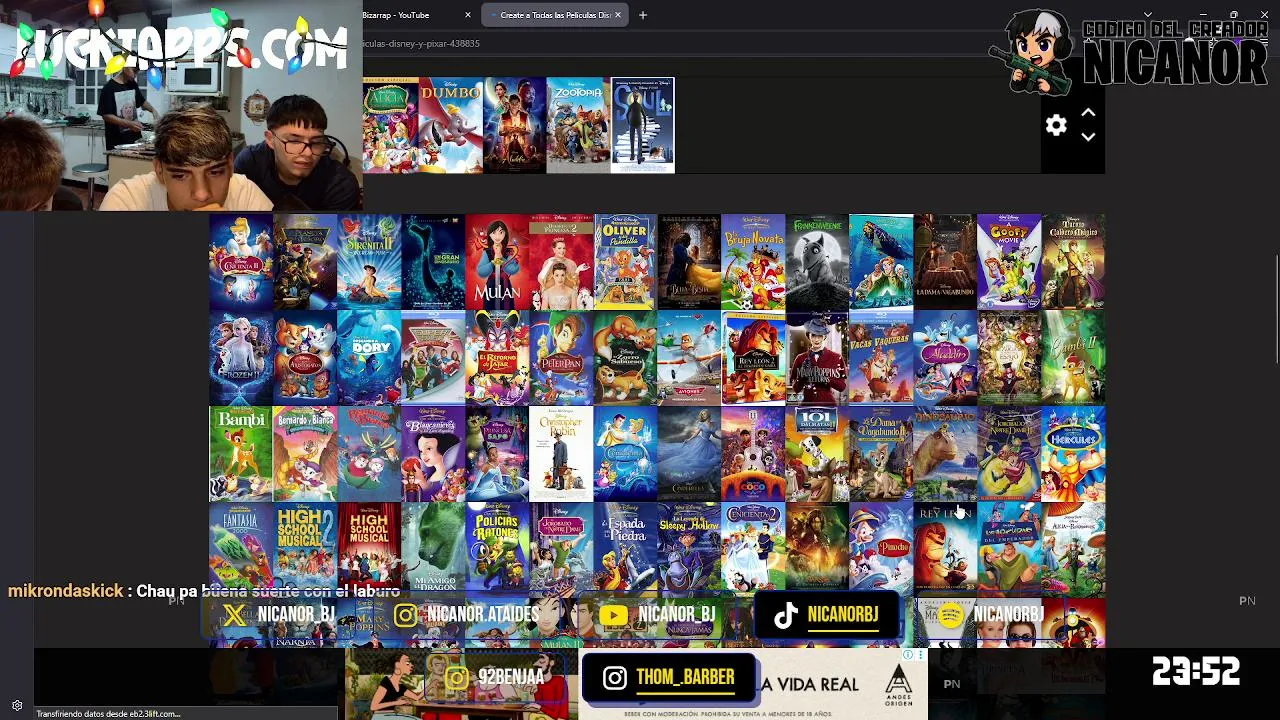Select the Taron y el Caldero Mágico poster

click(x=1073, y=261)
